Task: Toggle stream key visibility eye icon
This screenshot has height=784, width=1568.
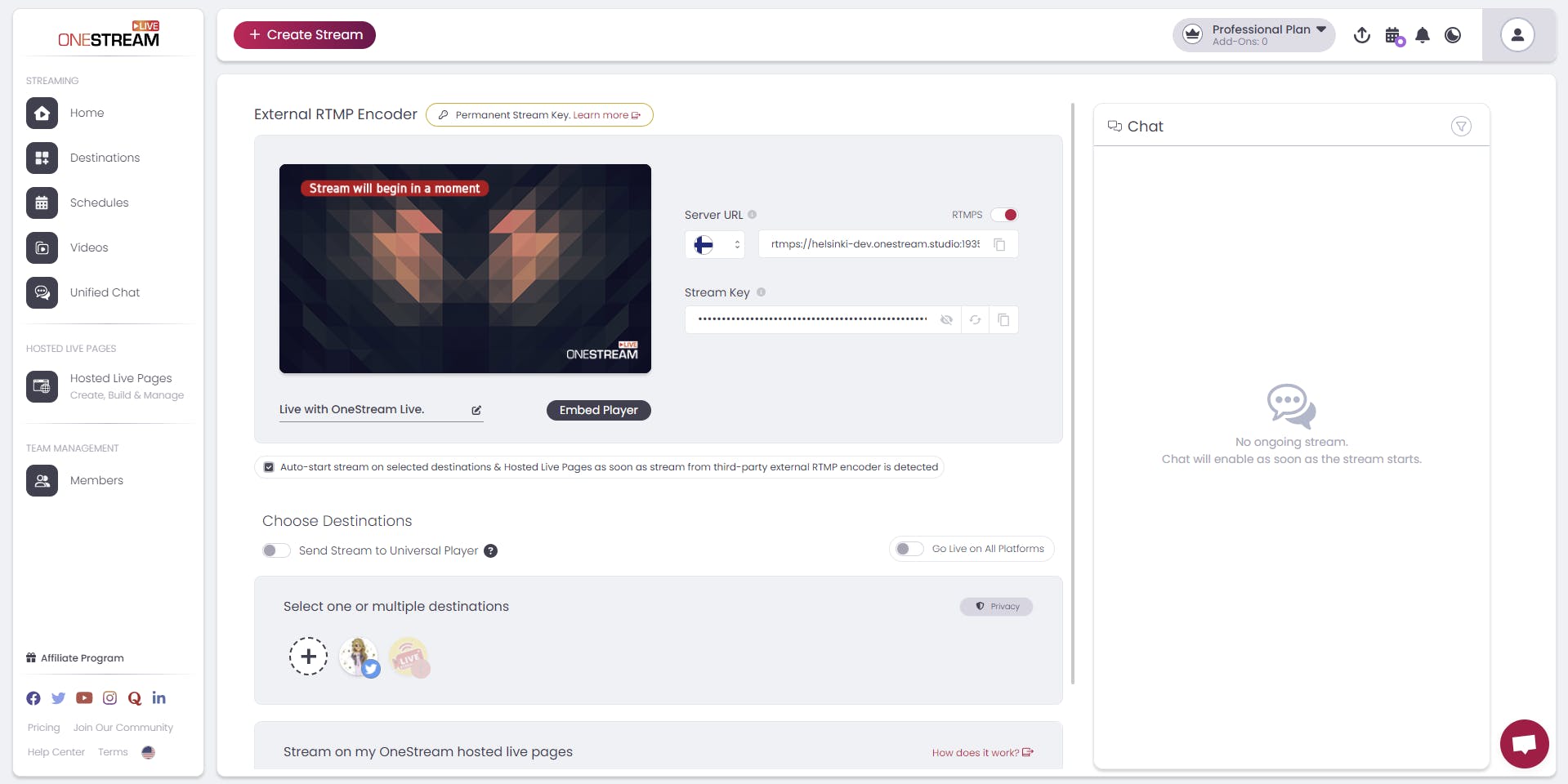Action: (946, 320)
